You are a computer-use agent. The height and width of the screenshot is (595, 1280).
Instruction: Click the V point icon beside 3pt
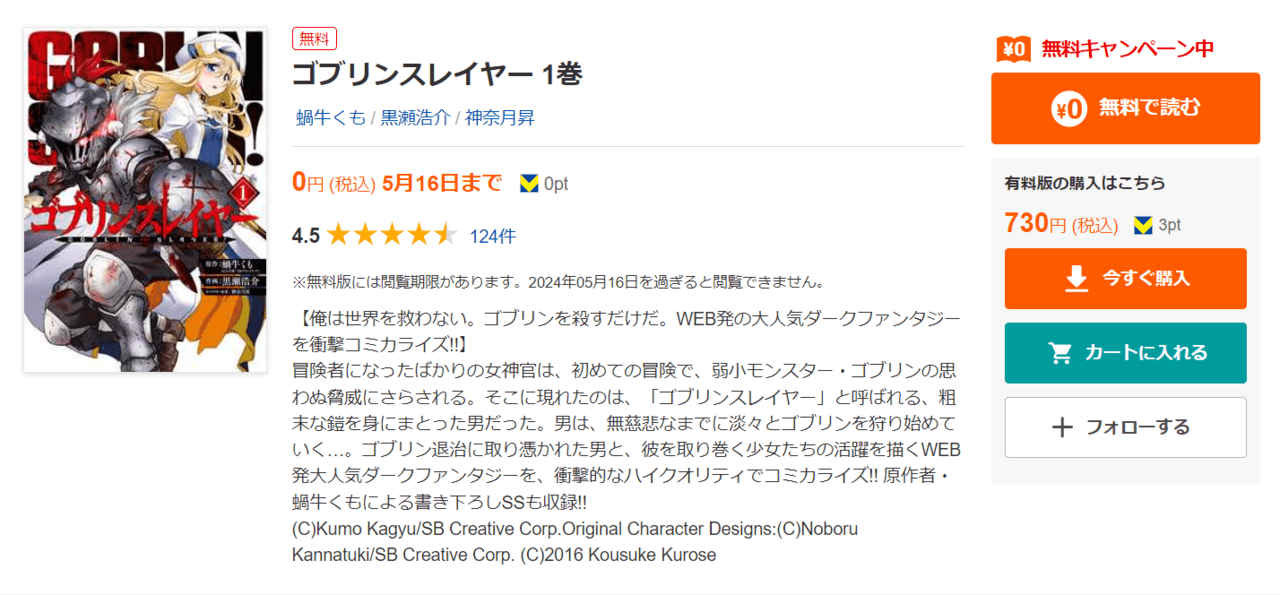click(x=1143, y=225)
